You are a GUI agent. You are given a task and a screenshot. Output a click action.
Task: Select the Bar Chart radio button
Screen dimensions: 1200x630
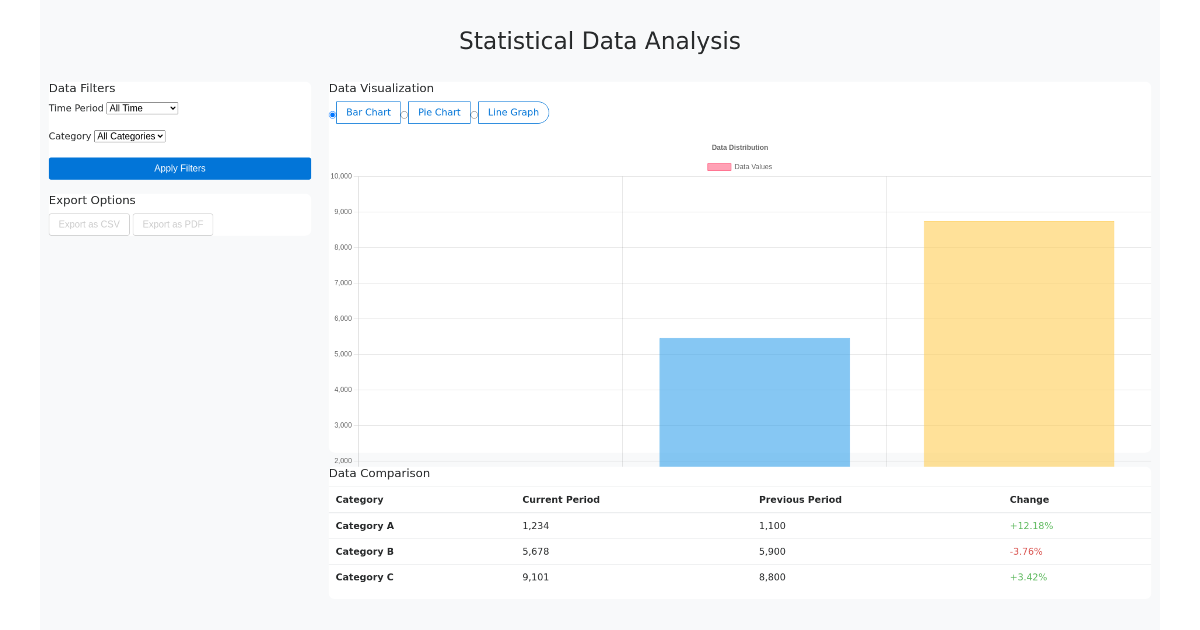pos(332,113)
